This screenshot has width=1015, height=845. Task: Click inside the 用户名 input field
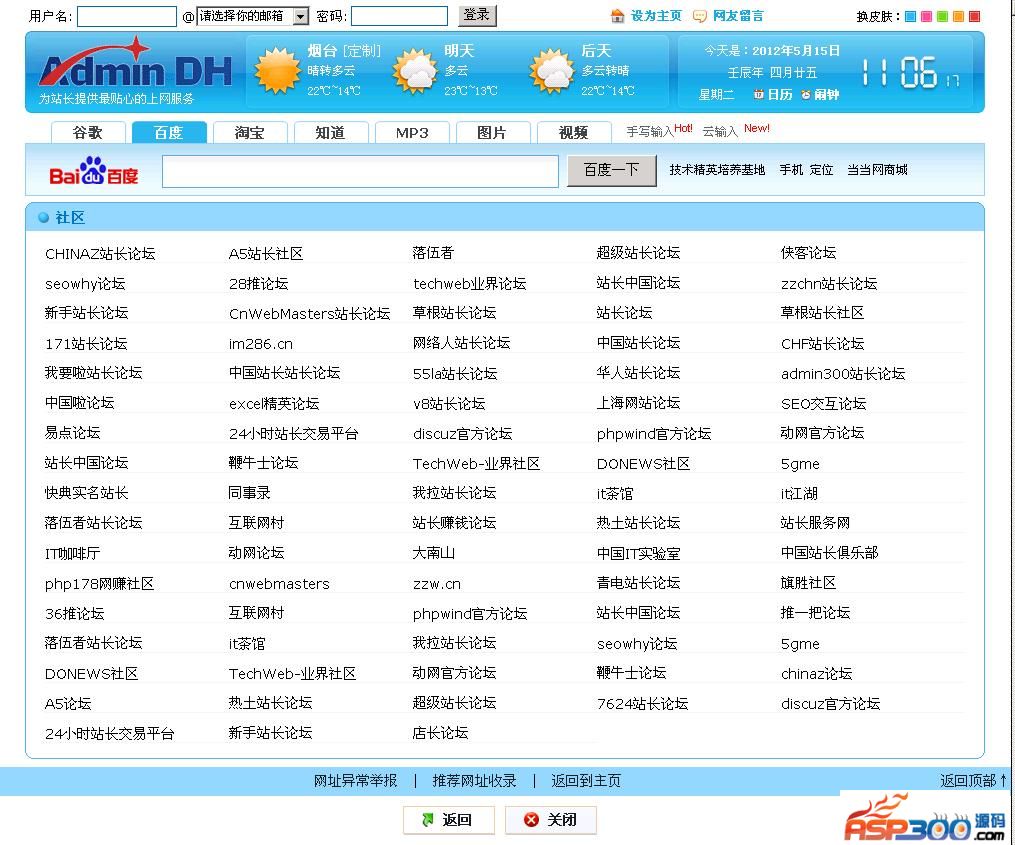[x=127, y=16]
